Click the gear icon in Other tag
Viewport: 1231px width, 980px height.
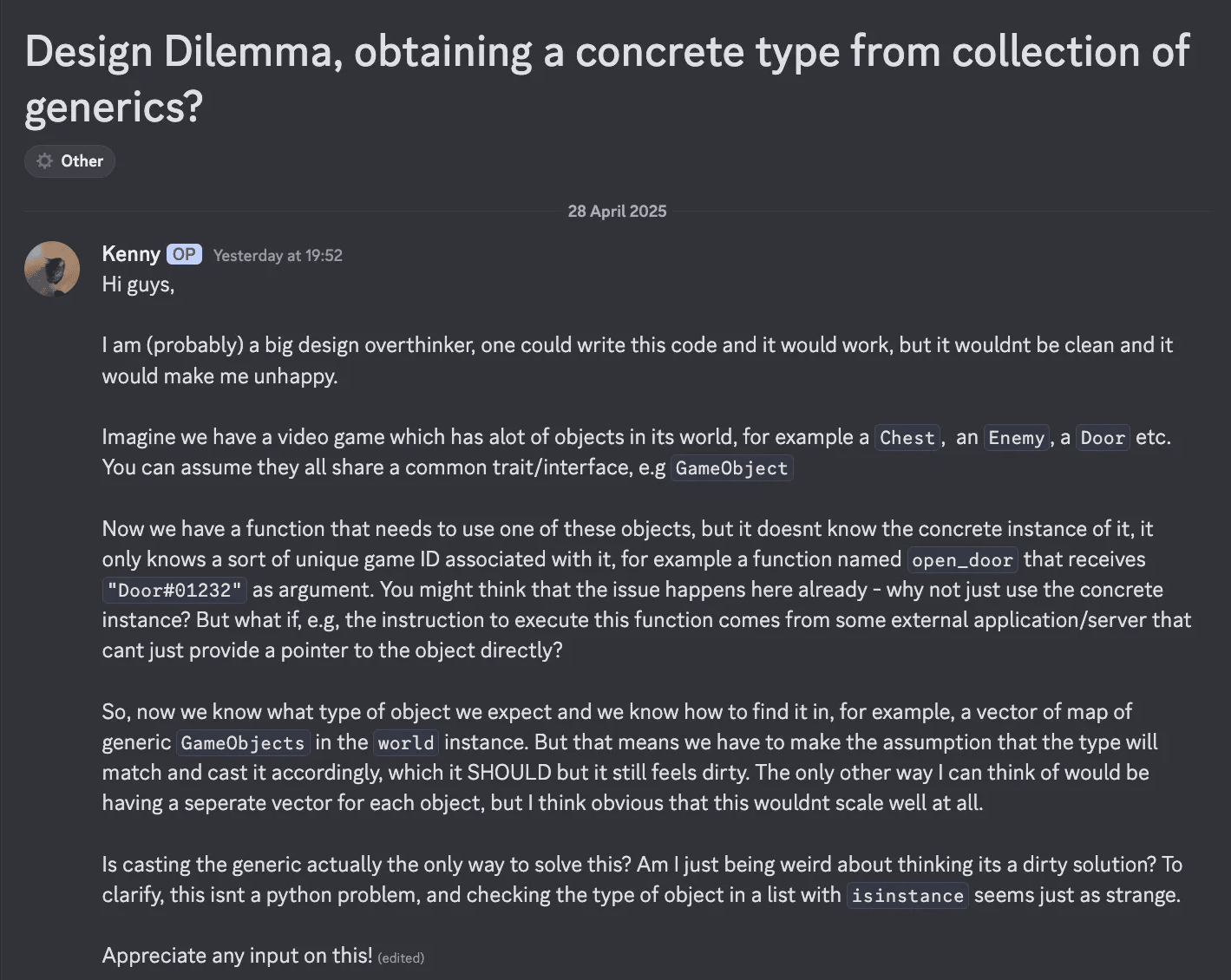click(x=44, y=161)
